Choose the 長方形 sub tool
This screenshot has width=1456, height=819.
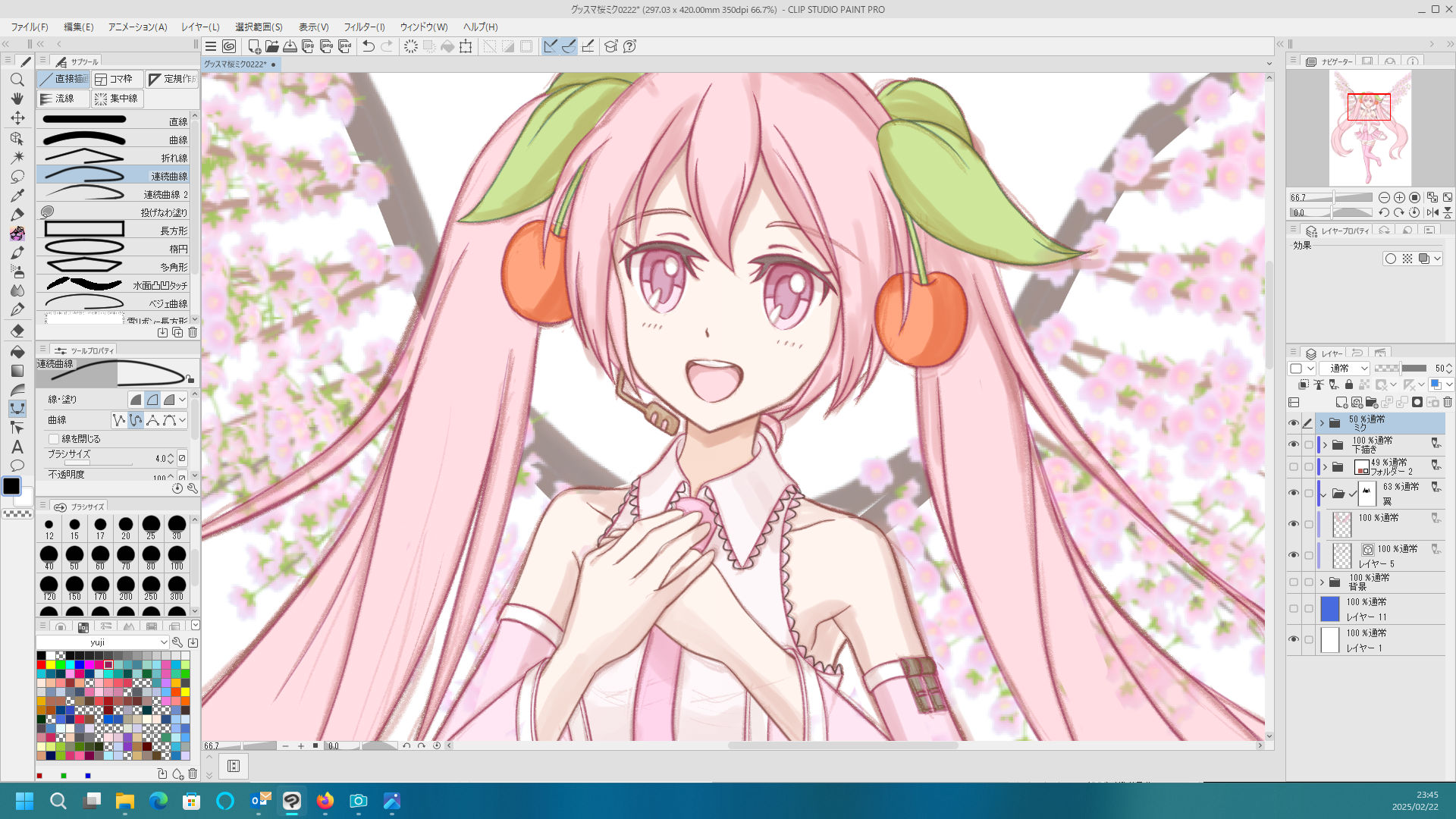coord(114,230)
